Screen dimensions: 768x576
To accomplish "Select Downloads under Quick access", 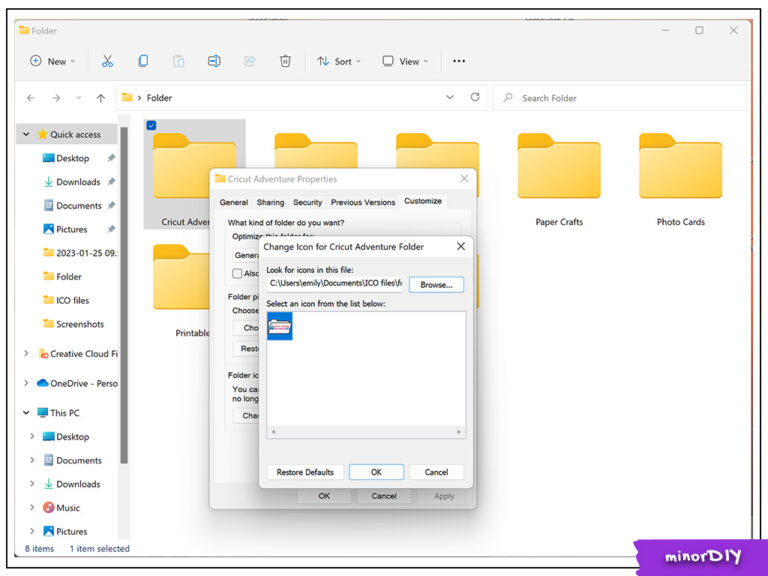I will pos(78,182).
